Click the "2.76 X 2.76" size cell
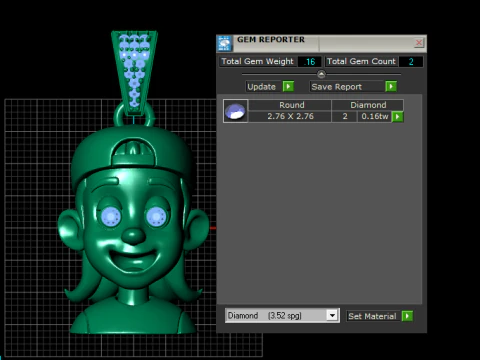 [290, 116]
